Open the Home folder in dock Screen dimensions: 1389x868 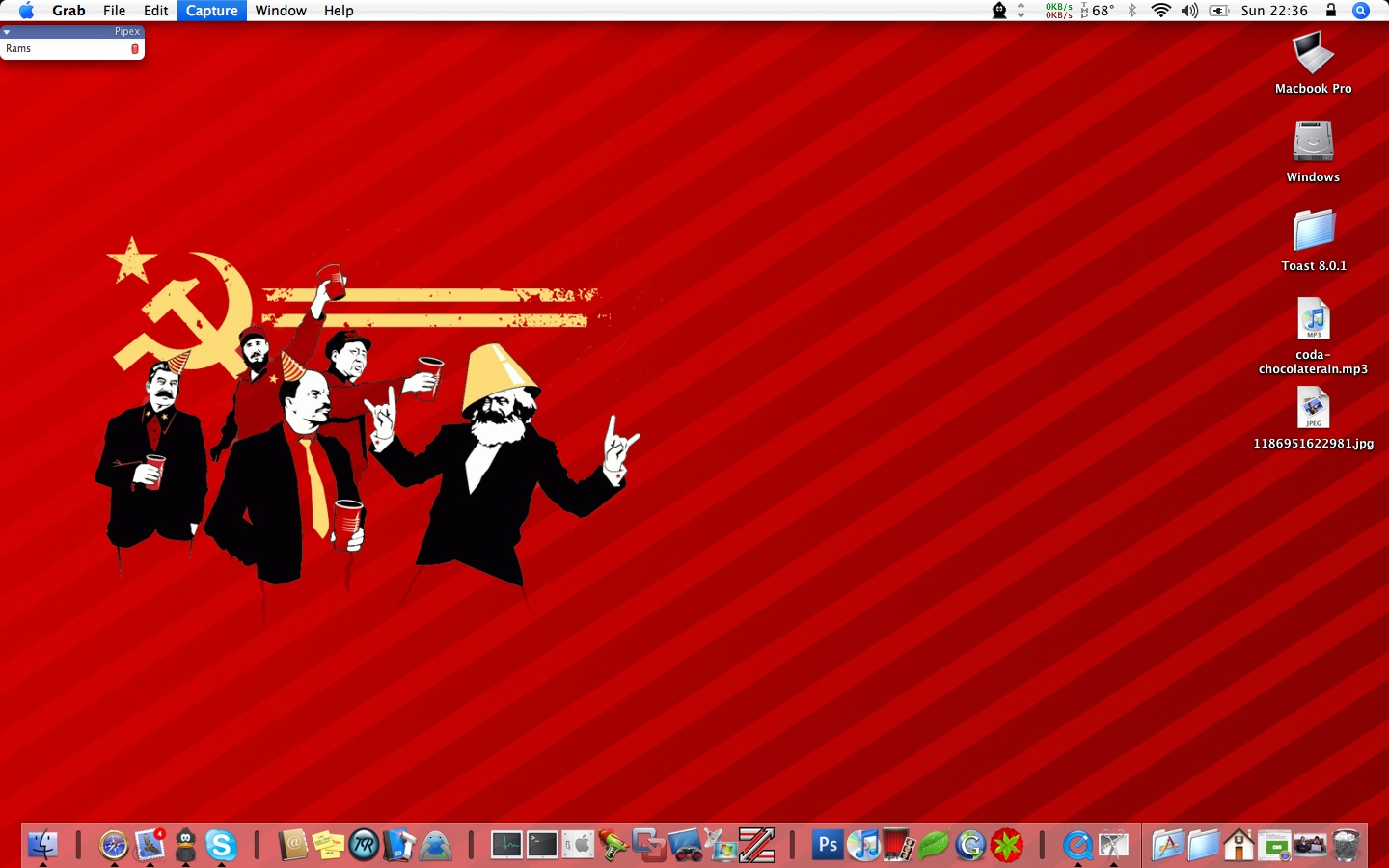[1239, 846]
